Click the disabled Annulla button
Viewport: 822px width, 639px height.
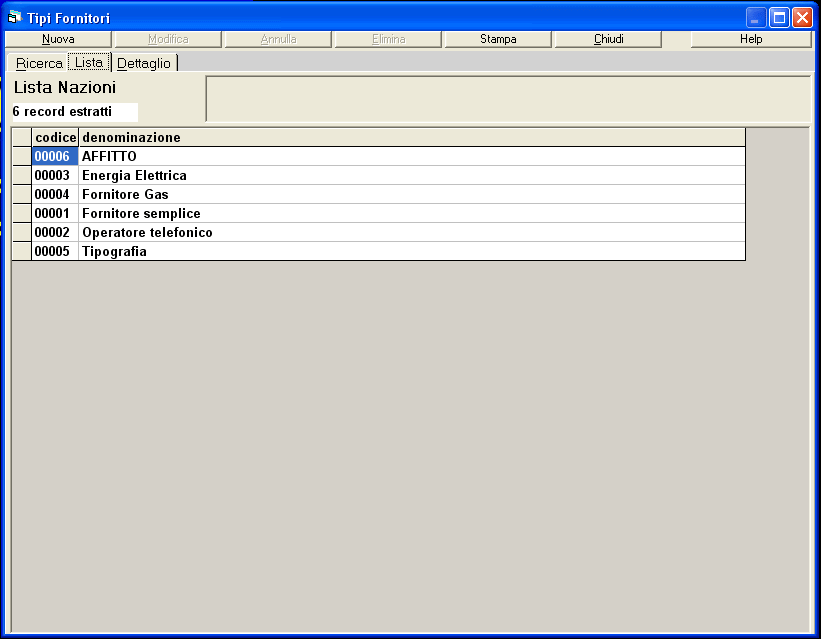click(278, 39)
